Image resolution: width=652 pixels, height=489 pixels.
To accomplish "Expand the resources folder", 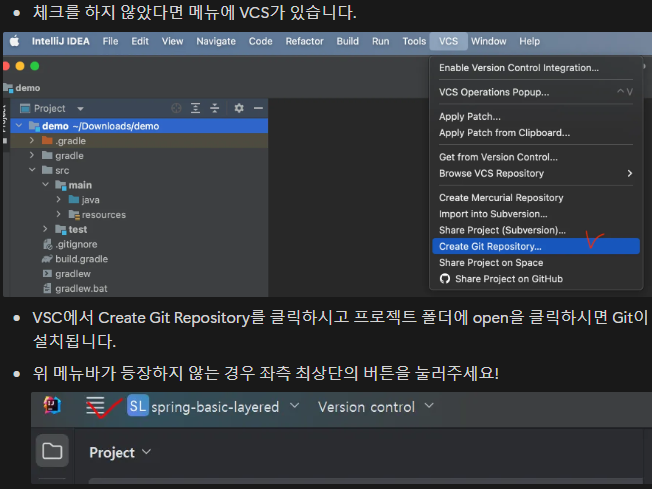I will (59, 214).
